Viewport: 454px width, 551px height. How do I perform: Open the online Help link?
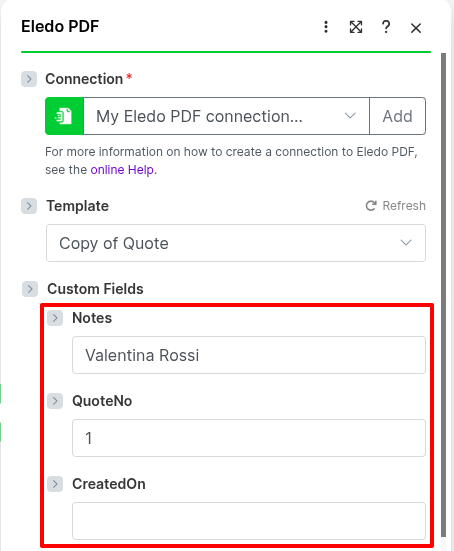[122, 170]
